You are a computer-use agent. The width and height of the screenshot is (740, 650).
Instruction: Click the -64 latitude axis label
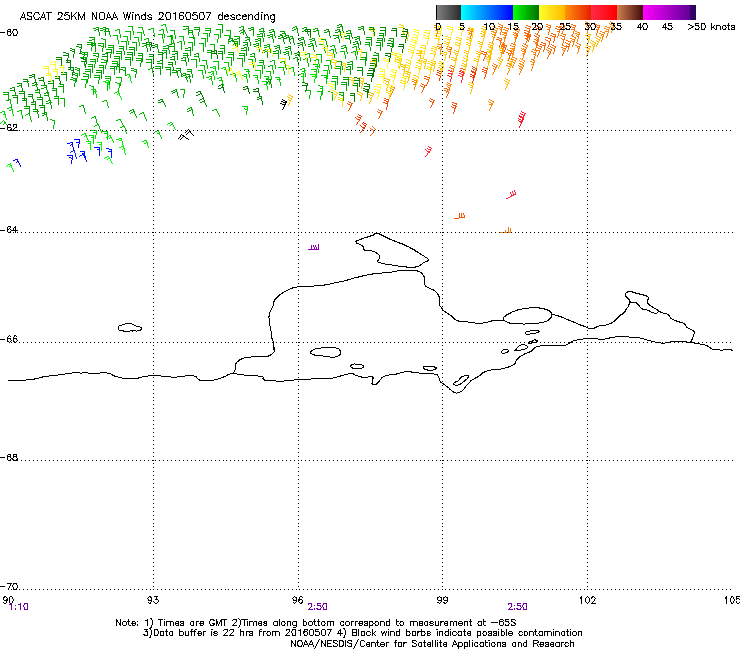point(9,229)
